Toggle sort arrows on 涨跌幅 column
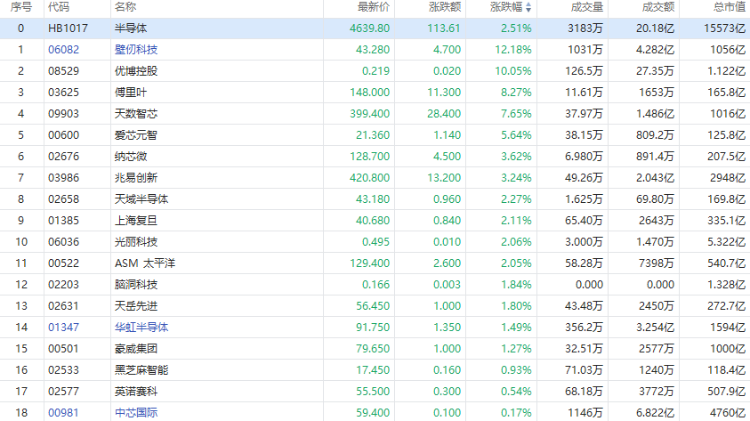The height and width of the screenshot is (421, 750). coord(529,7)
